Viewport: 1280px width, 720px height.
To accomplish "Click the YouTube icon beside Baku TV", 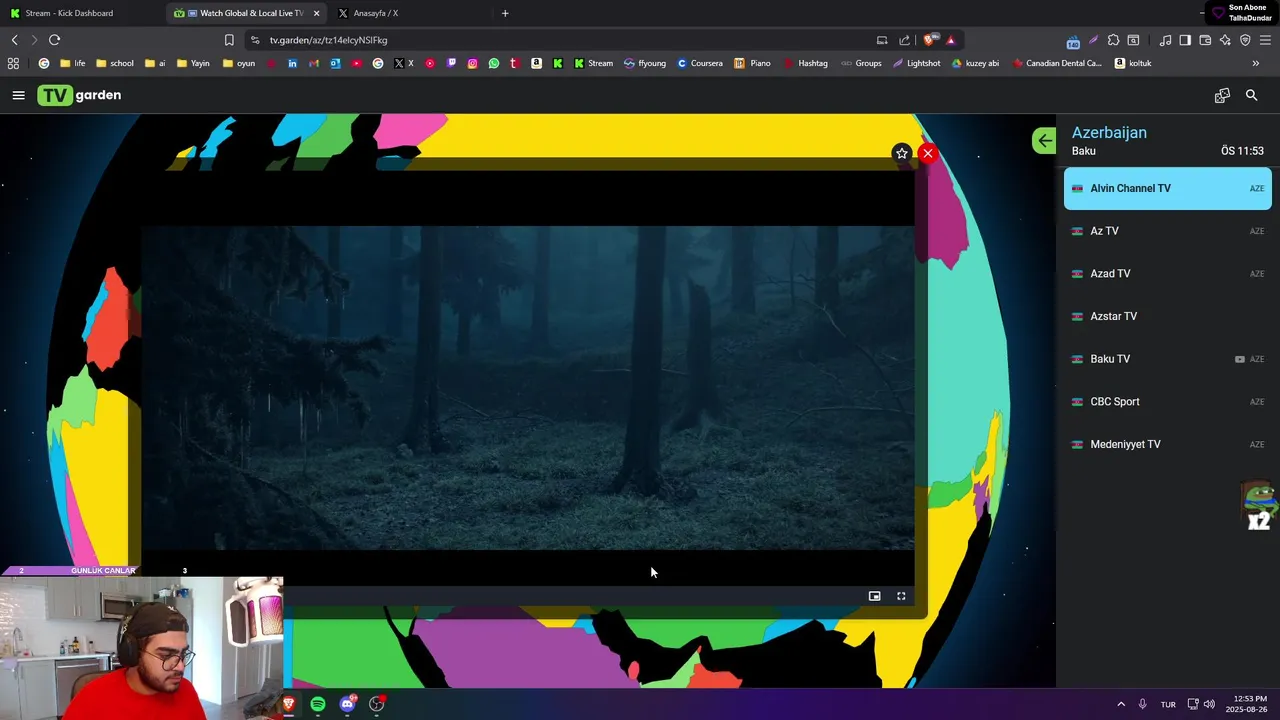I will pyautogui.click(x=1240, y=359).
